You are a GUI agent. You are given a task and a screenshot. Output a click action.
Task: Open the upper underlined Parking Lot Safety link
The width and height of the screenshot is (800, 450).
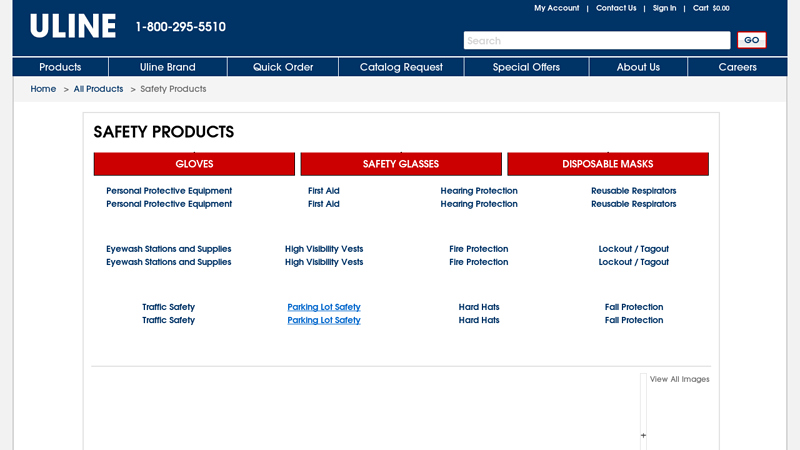[x=324, y=307]
